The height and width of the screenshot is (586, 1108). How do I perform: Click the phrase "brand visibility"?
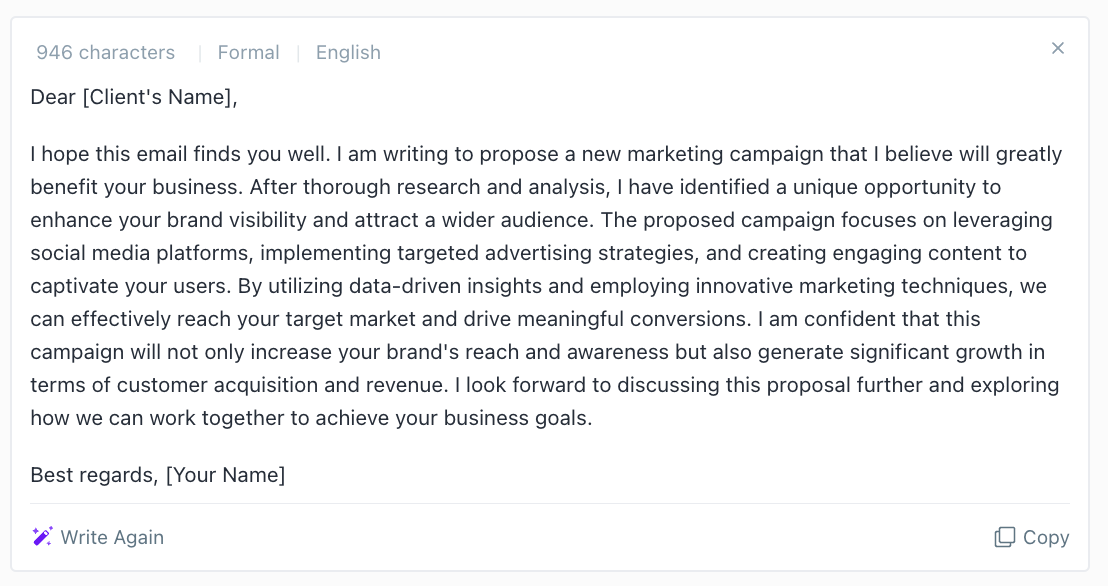[x=237, y=220]
